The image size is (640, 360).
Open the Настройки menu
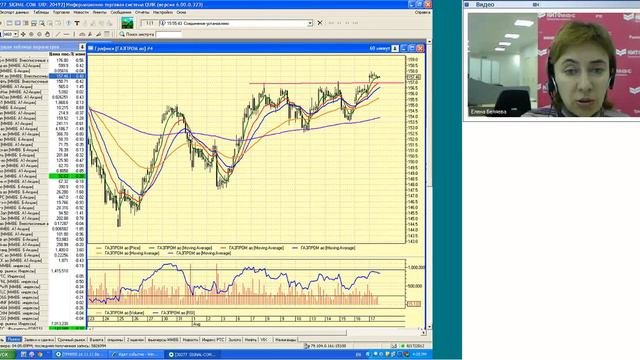(163, 13)
